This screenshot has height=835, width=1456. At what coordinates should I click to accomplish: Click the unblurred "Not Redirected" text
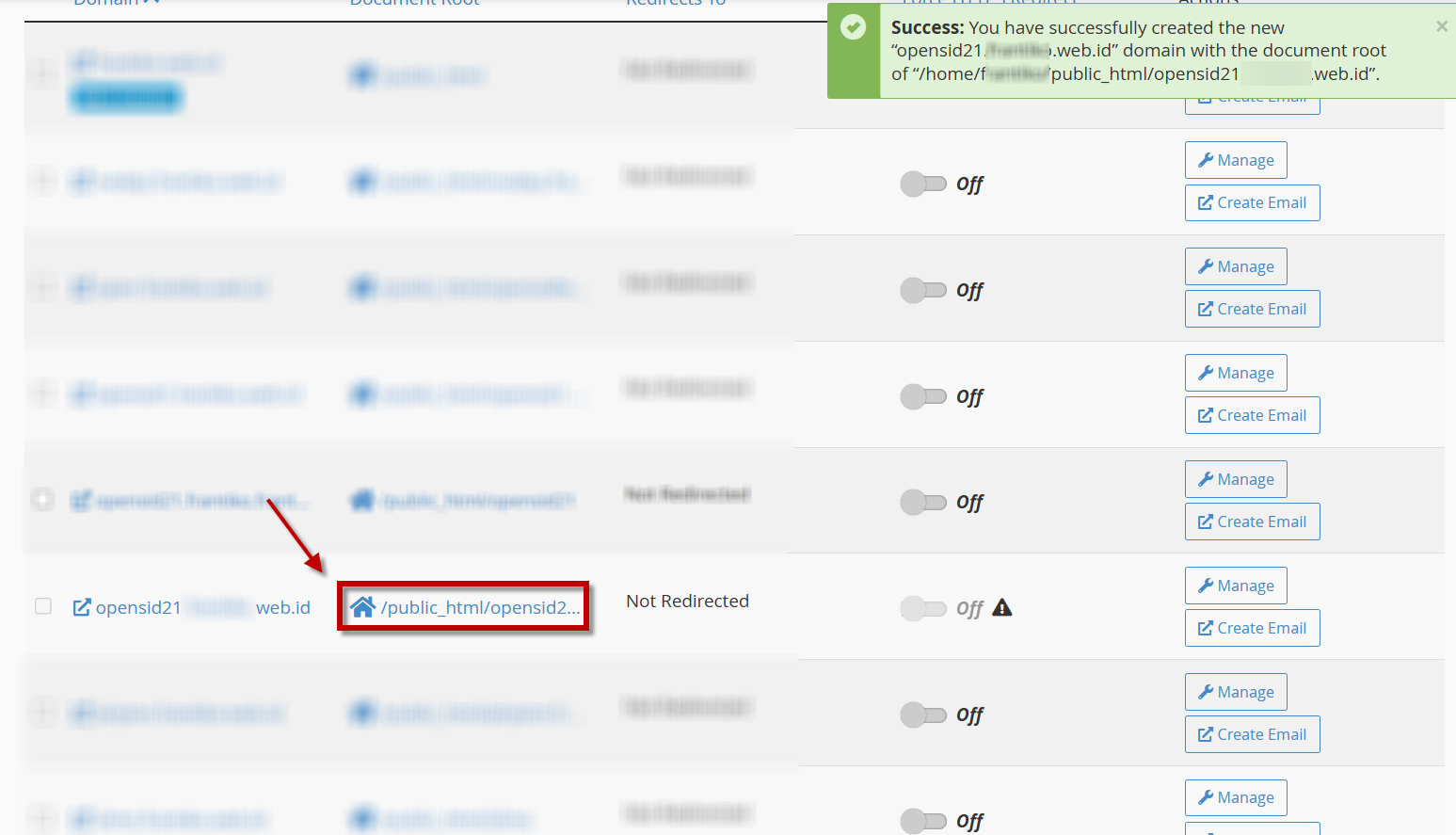pyautogui.click(x=687, y=602)
